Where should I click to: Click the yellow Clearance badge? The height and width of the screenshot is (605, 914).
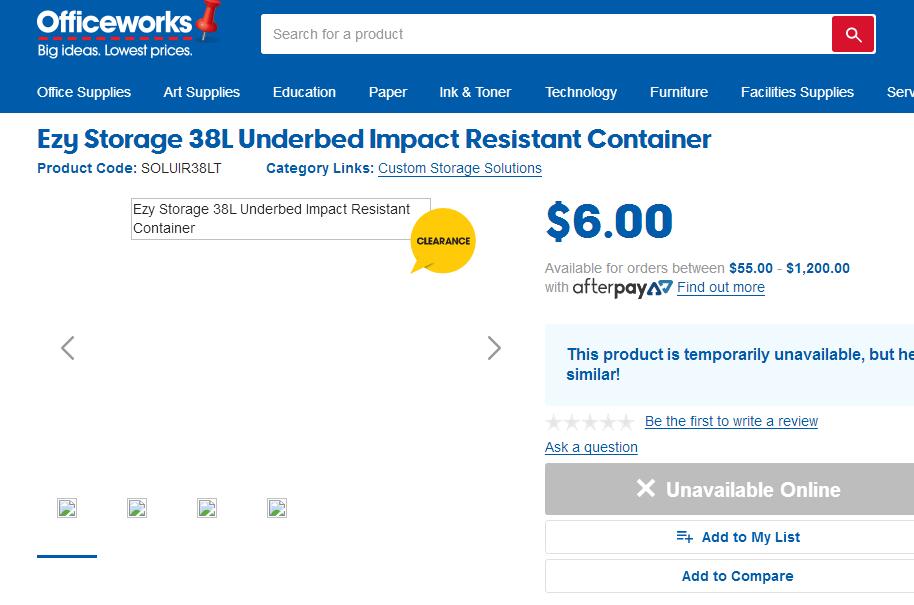pyautogui.click(x=443, y=241)
